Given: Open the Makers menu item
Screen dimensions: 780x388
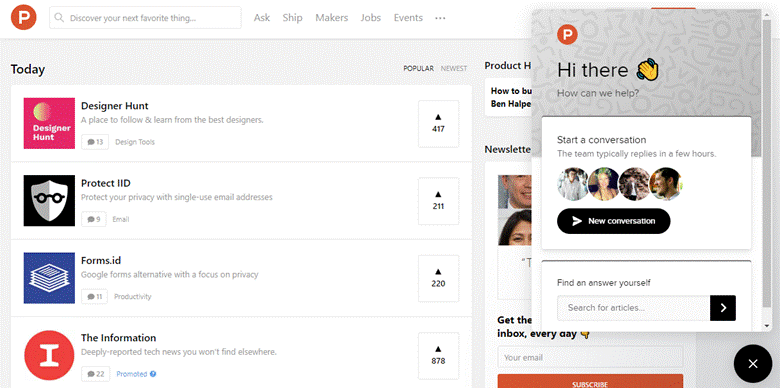Looking at the screenshot, I should (332, 18).
